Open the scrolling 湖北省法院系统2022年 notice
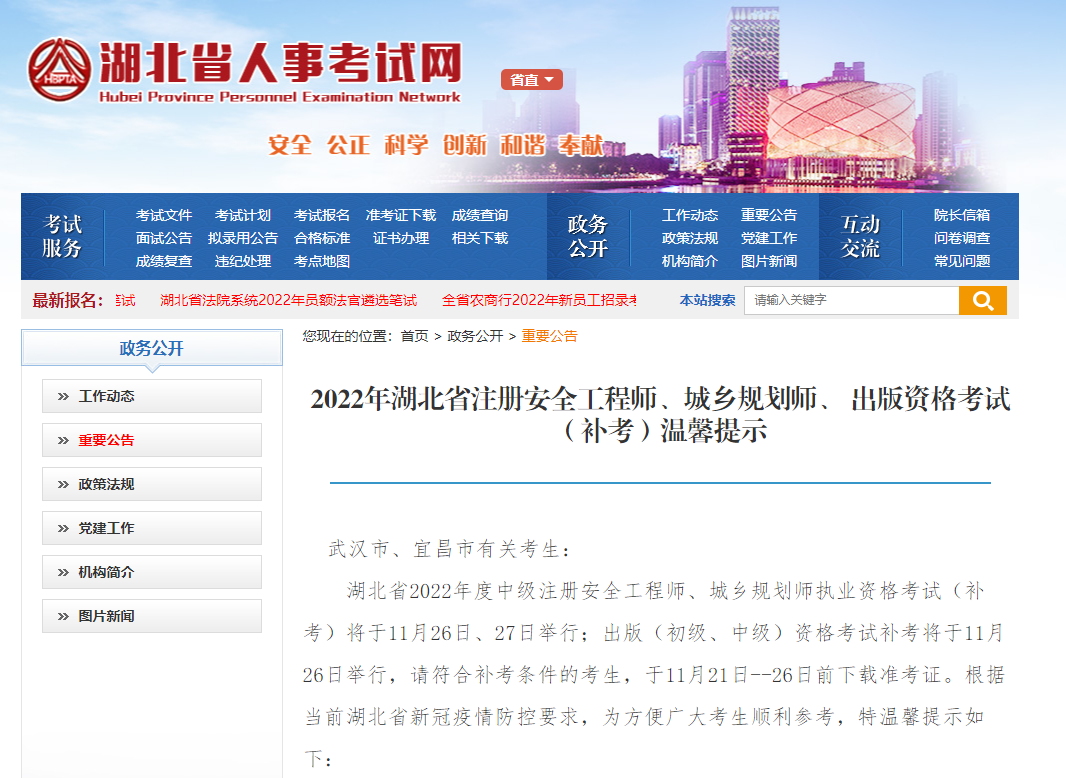This screenshot has height=778, width=1066. (x=288, y=300)
